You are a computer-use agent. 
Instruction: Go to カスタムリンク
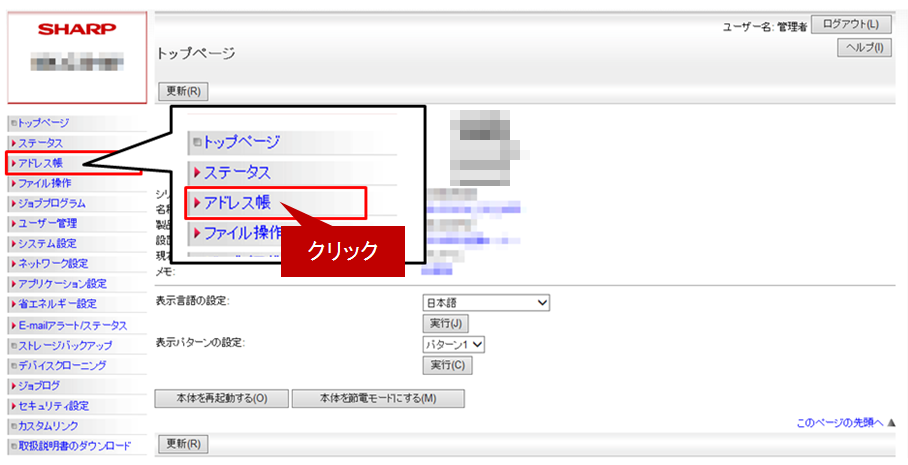(48, 426)
